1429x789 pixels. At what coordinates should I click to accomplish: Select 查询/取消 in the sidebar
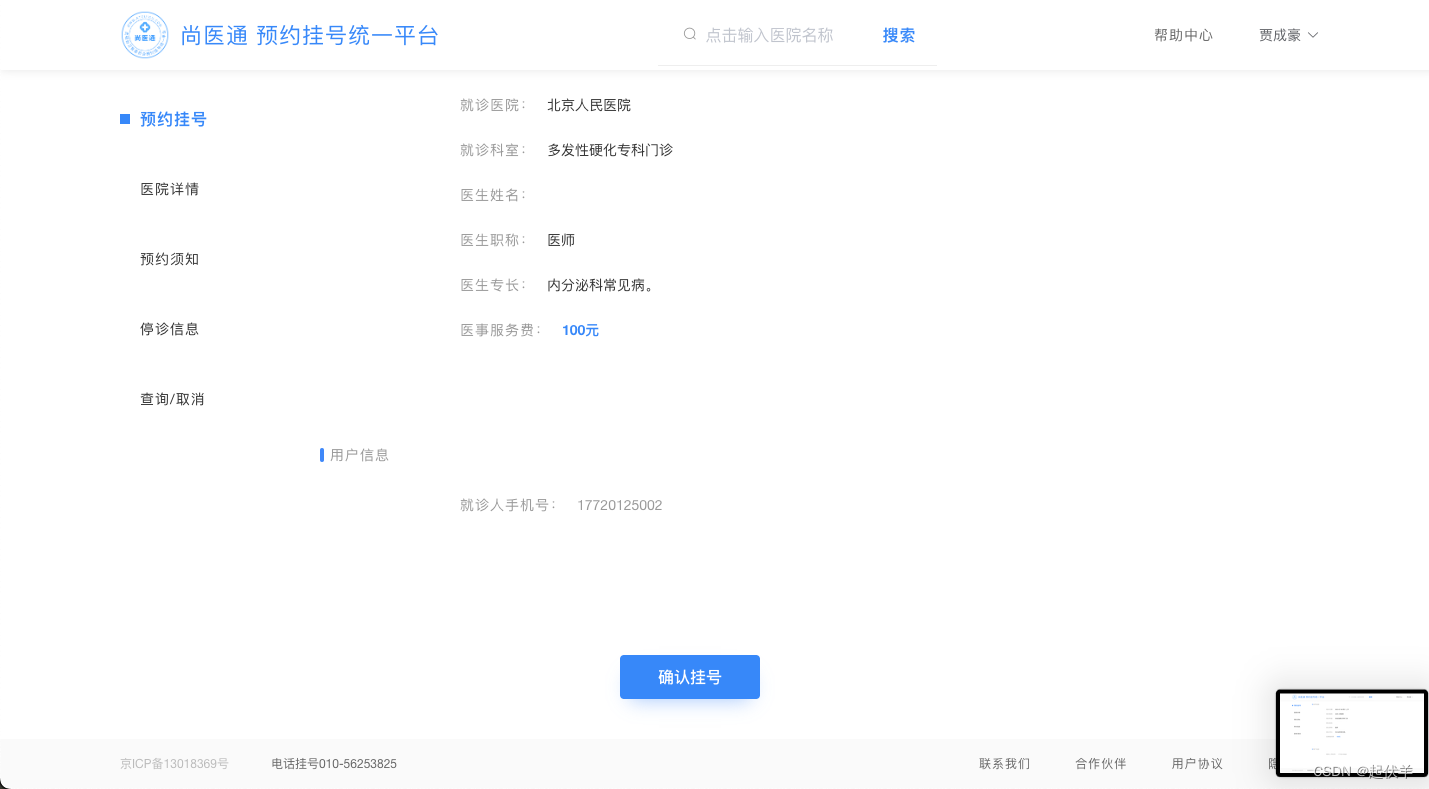tap(172, 399)
